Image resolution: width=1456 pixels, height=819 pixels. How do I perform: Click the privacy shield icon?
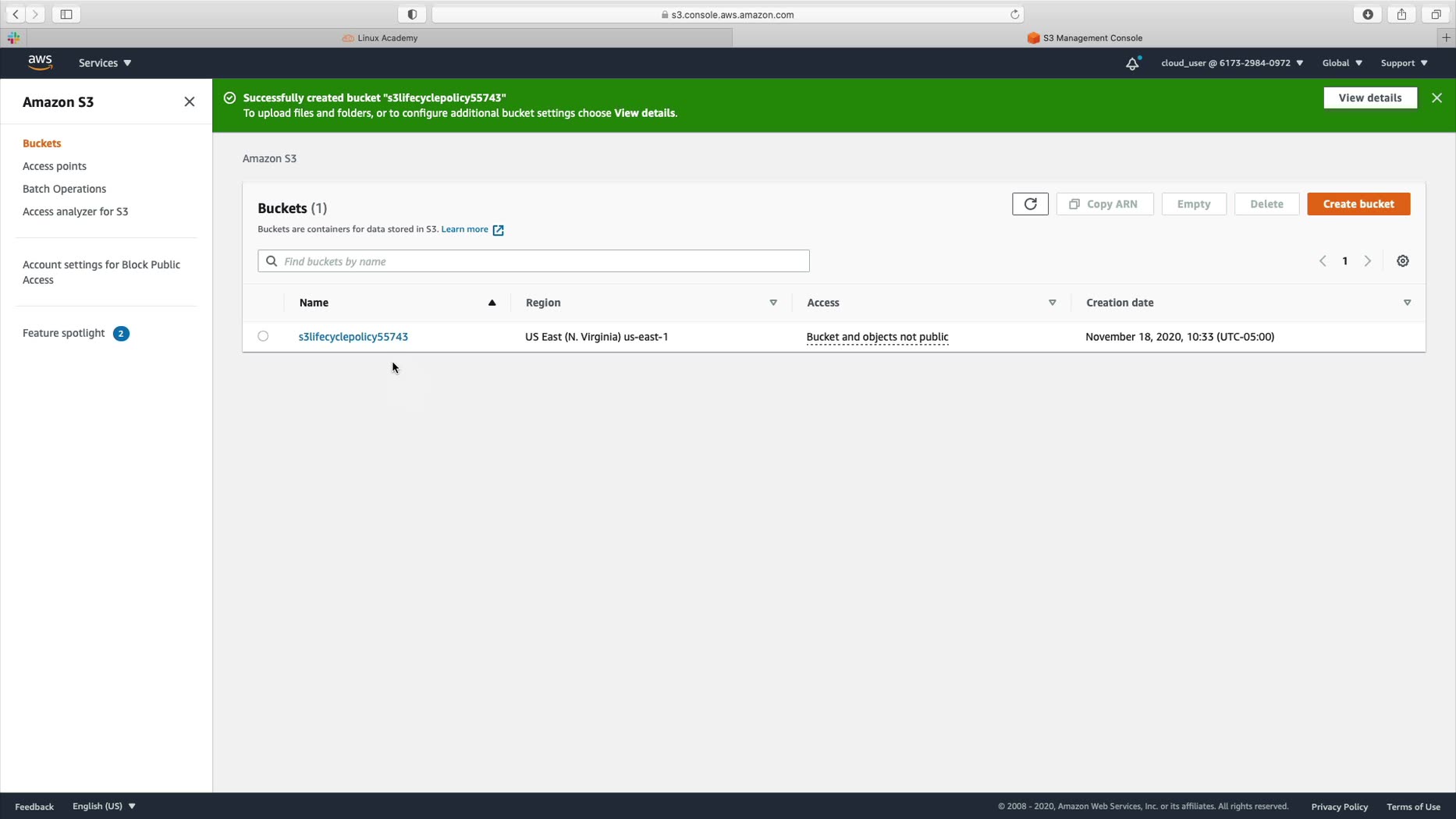pyautogui.click(x=412, y=14)
